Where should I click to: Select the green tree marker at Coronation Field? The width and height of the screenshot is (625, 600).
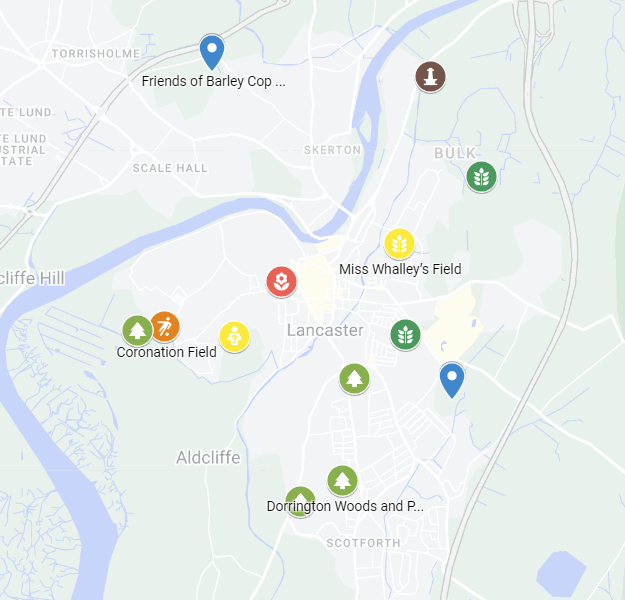click(x=137, y=330)
